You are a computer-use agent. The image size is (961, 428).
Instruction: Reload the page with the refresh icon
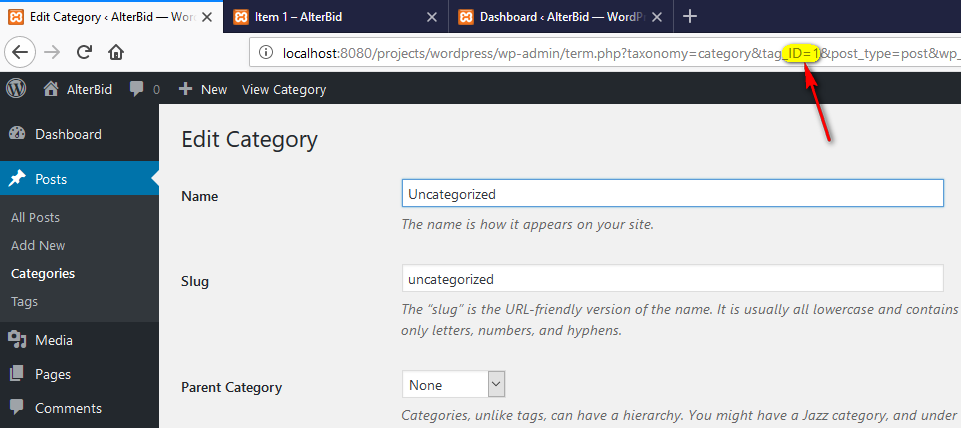(84, 52)
